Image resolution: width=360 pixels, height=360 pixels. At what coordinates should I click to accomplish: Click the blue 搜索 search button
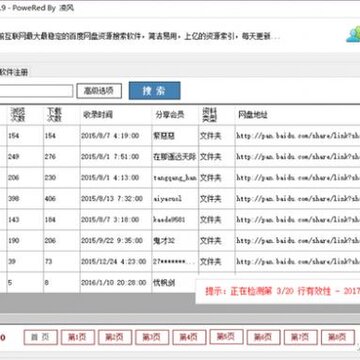(x=155, y=91)
